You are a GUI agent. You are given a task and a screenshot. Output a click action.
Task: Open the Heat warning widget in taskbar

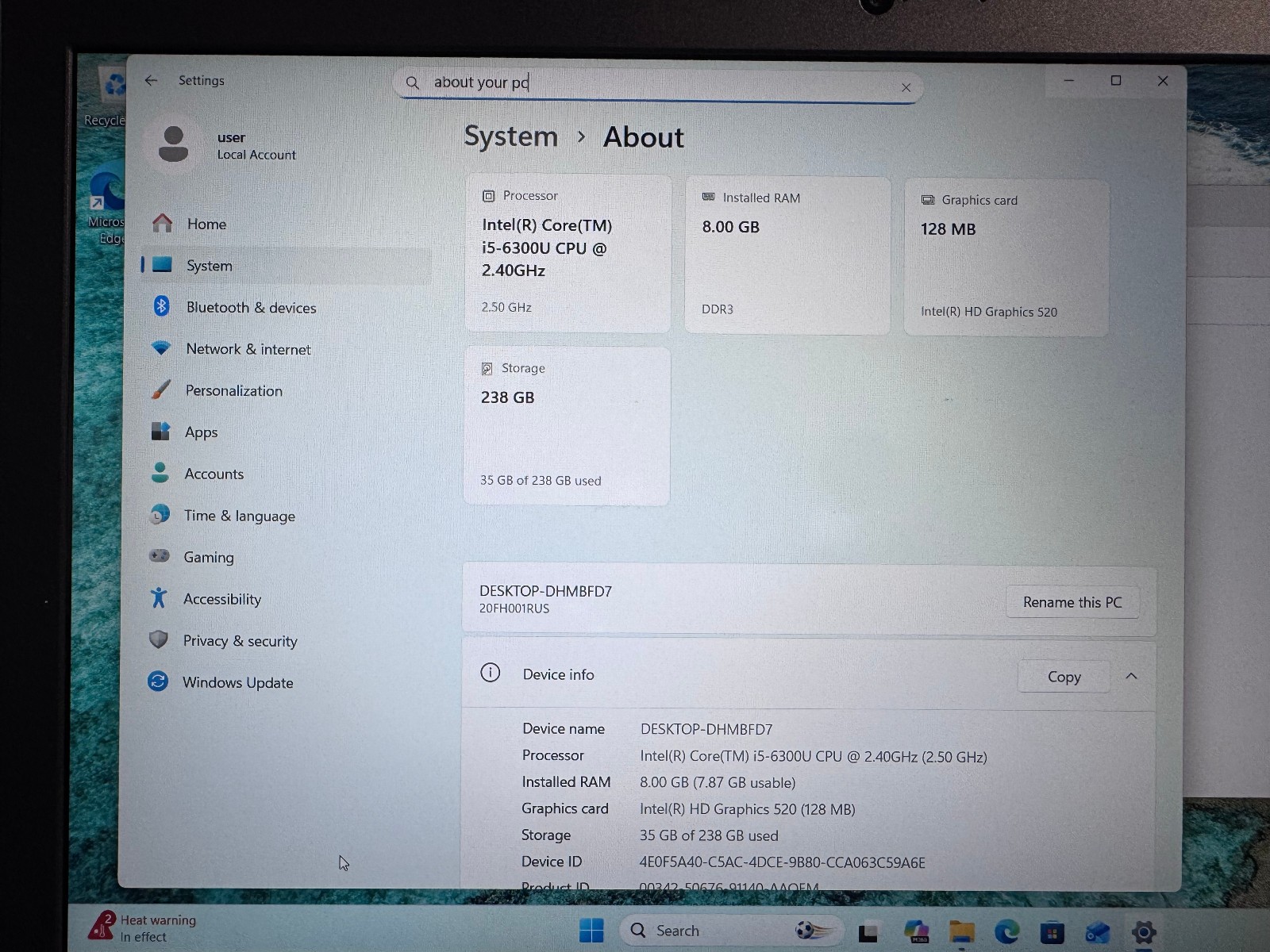coord(143,927)
